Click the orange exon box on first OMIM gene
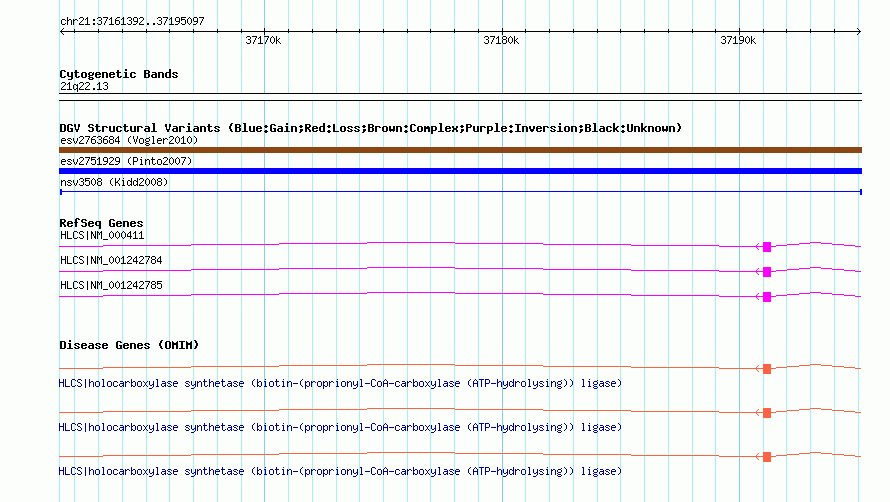890x502 pixels. tap(767, 369)
